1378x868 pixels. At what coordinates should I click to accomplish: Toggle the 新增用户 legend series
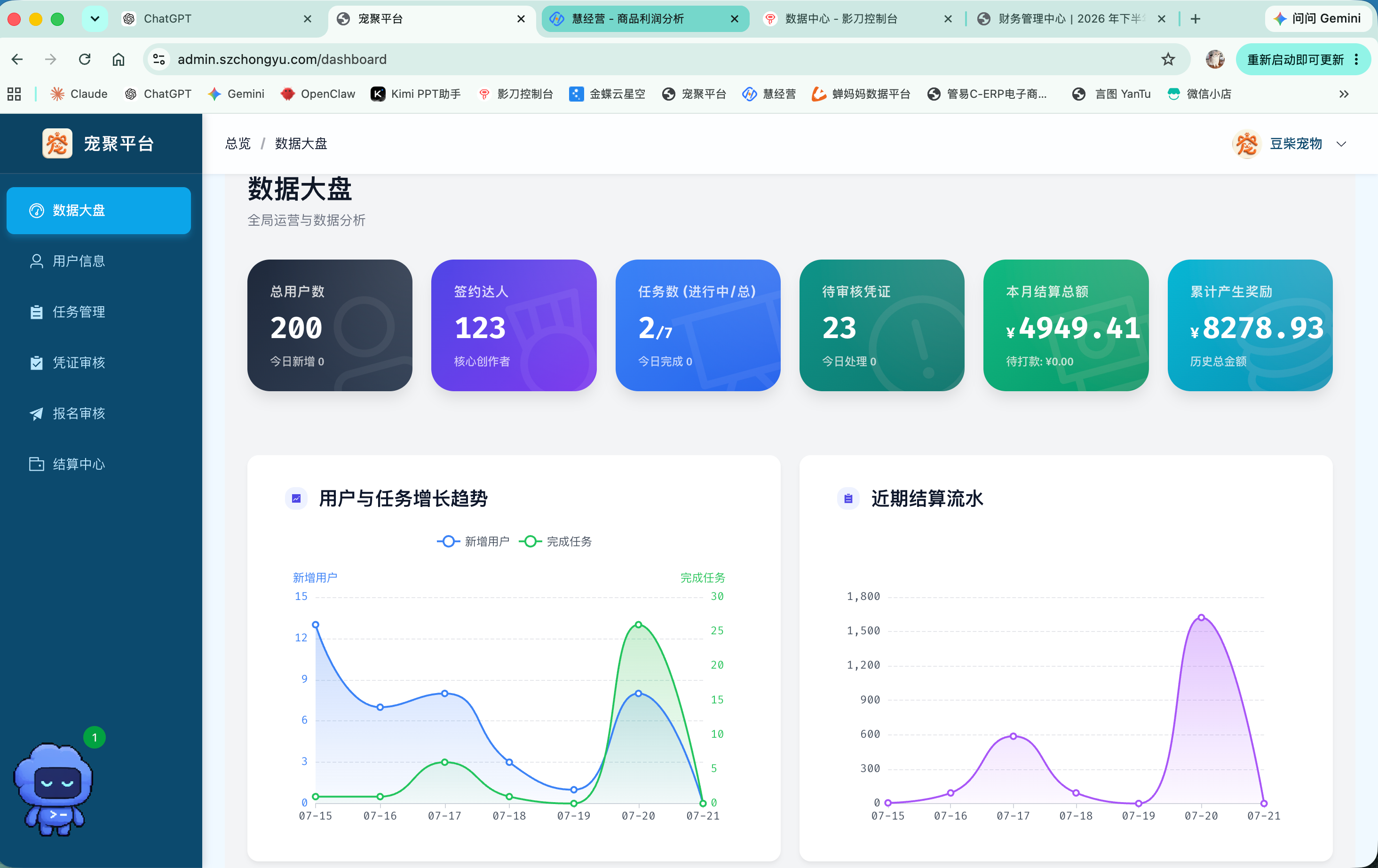(x=473, y=541)
